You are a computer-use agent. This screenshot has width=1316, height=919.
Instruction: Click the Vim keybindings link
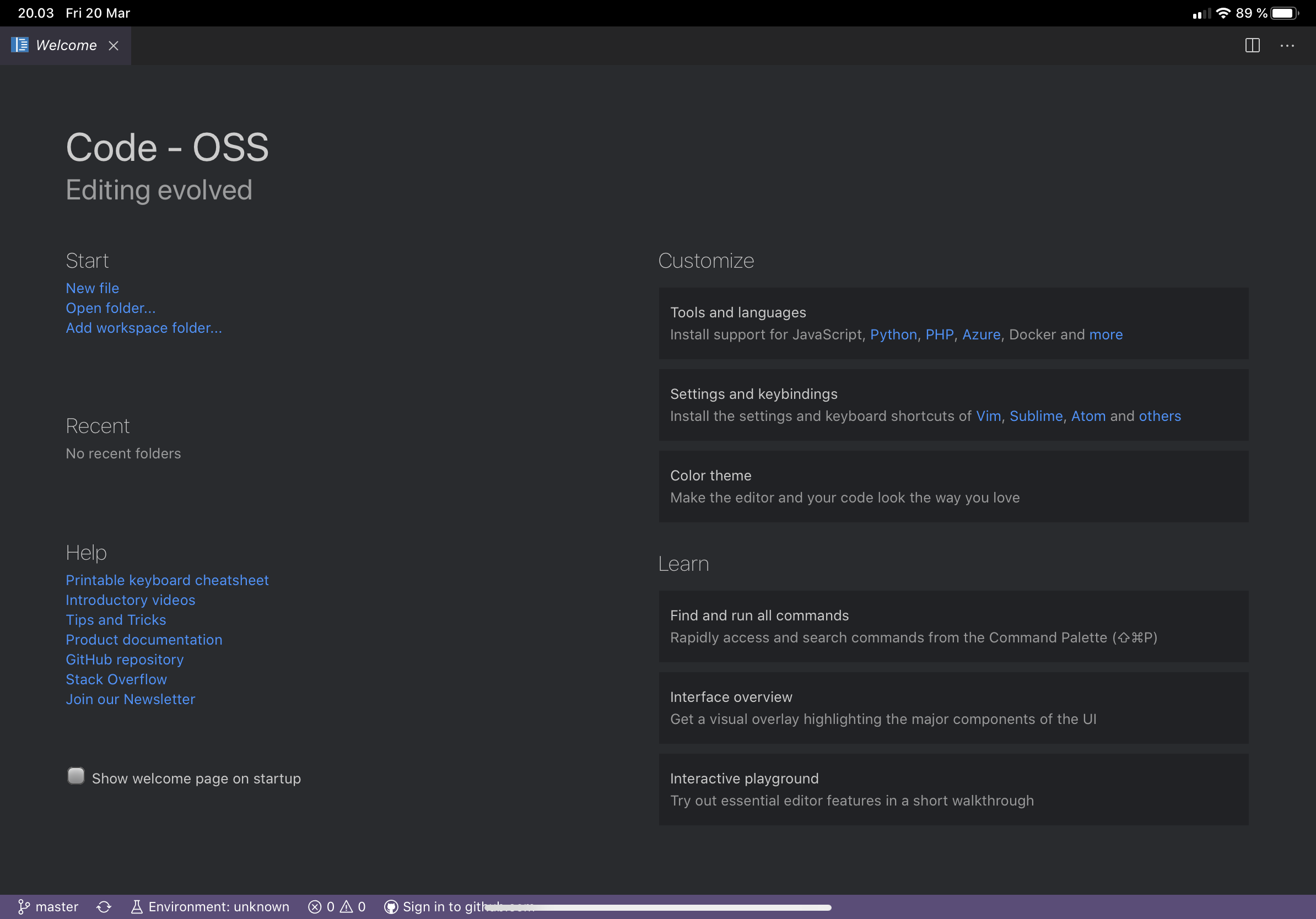pos(988,416)
